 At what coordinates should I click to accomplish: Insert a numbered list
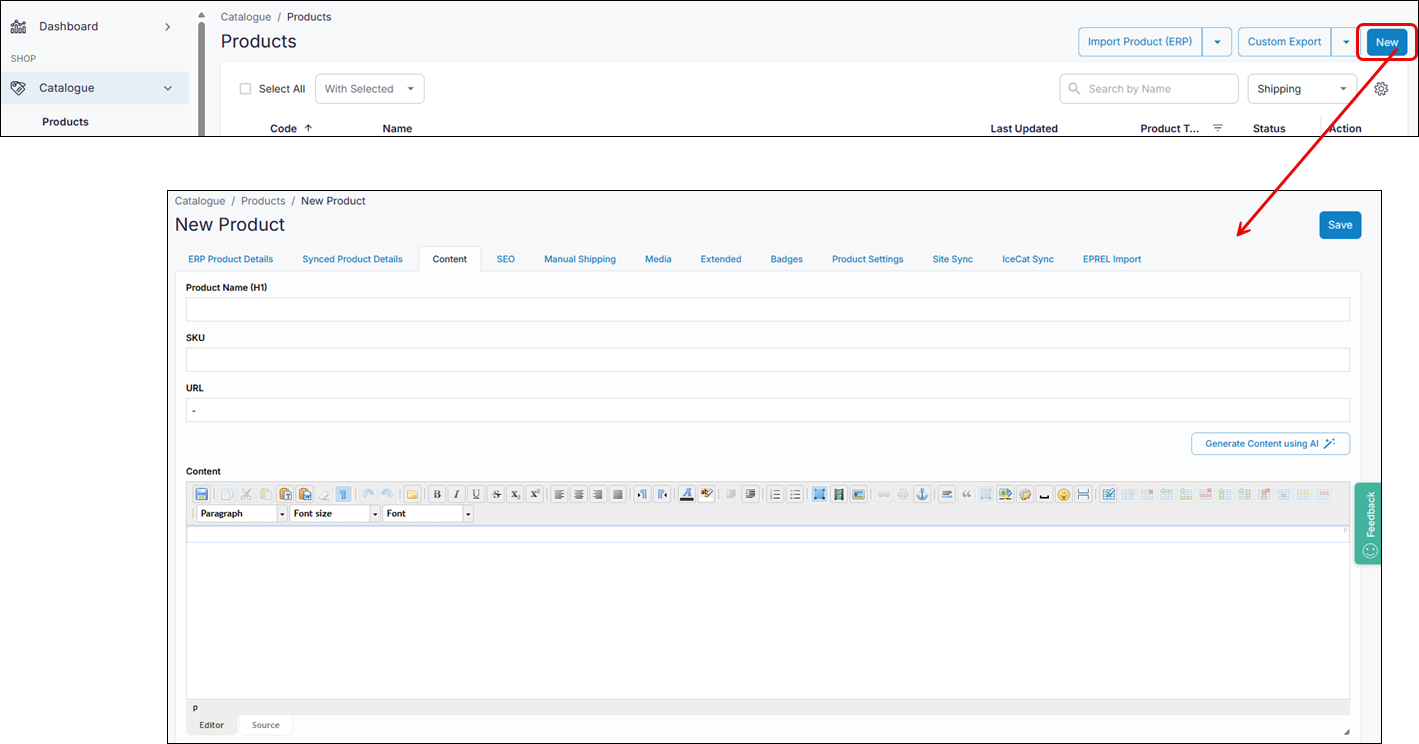click(x=775, y=494)
